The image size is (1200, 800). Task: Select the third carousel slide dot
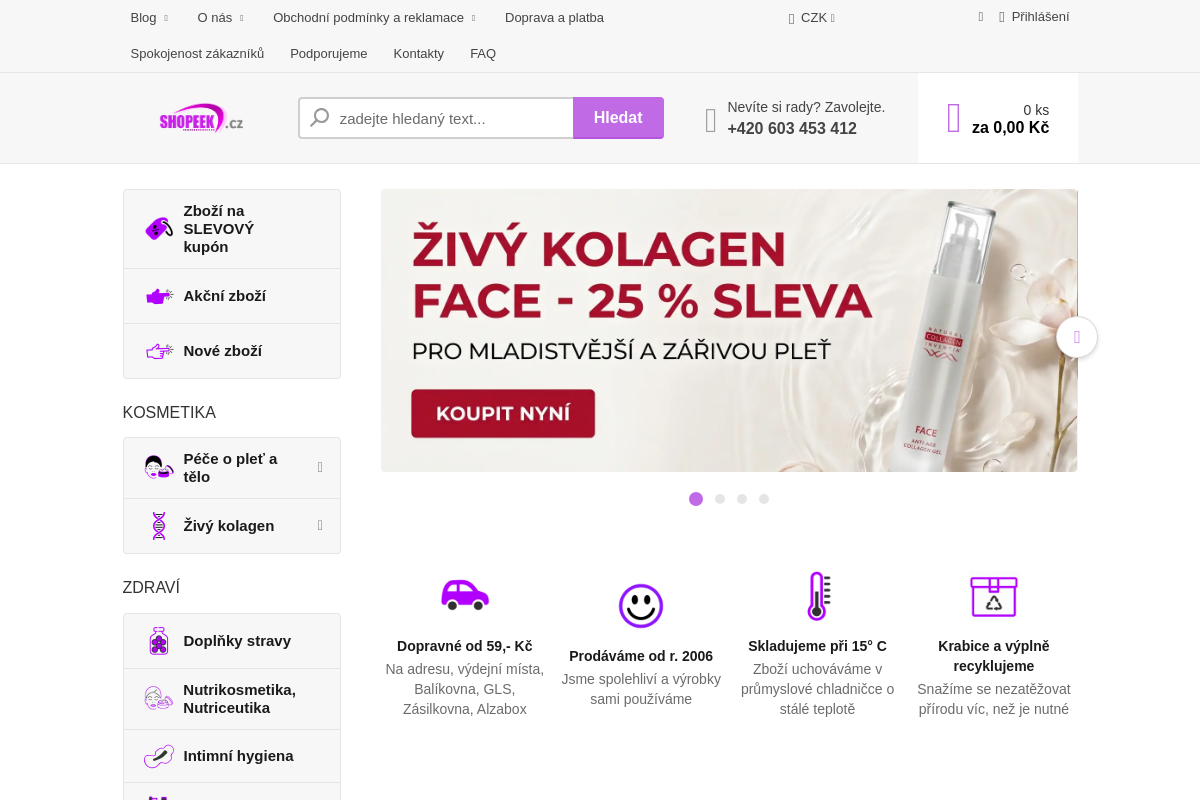(742, 499)
